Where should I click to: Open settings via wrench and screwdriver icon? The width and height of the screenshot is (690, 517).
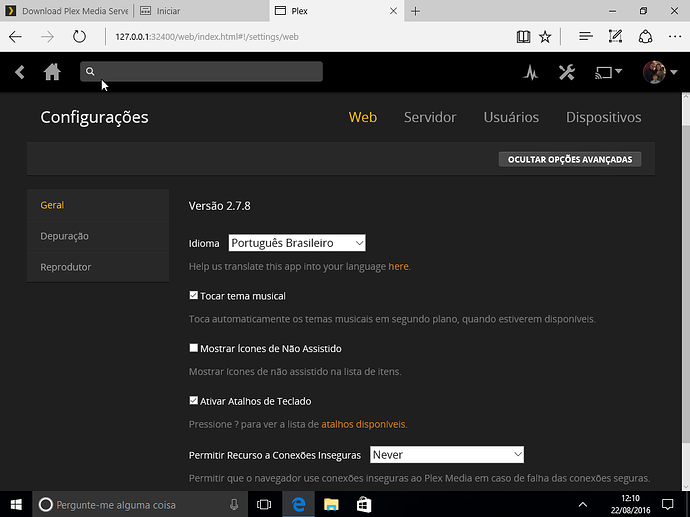click(x=567, y=72)
